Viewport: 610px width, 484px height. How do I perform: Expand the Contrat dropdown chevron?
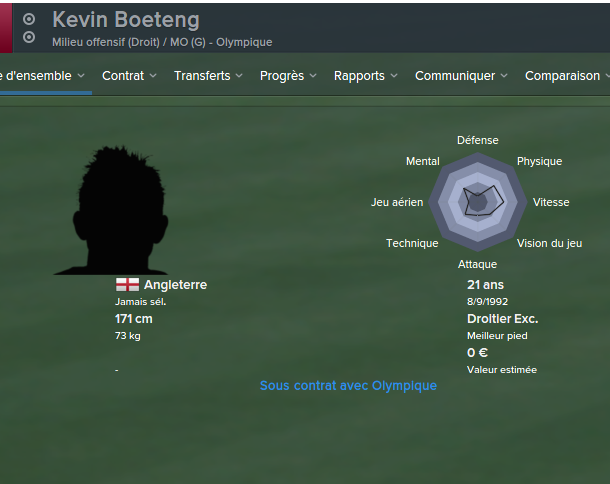point(153,75)
